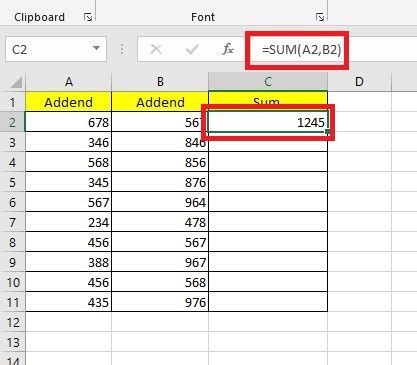Viewport: 417px width, 365px height.
Task: Select cell B8 containing 567
Action: coord(160,242)
